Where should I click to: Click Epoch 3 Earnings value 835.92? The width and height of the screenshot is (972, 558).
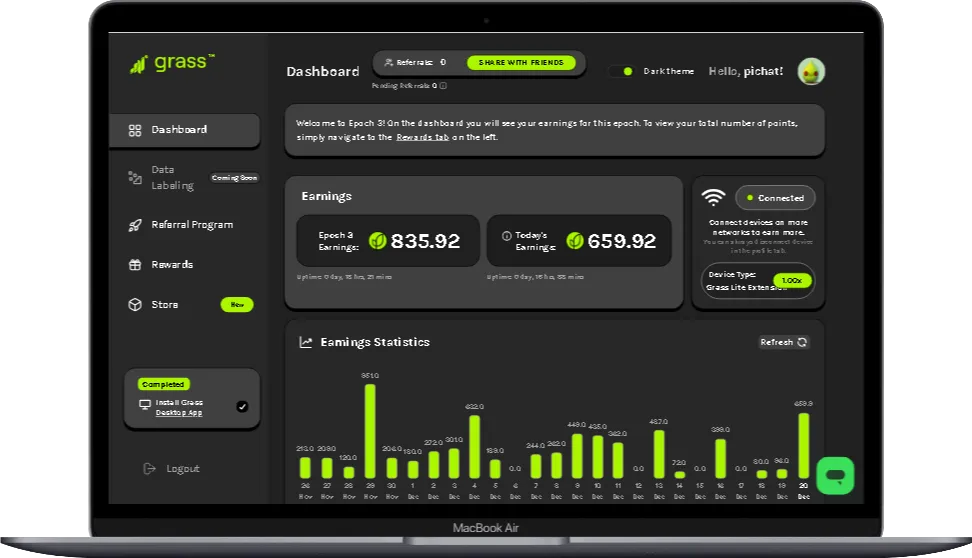(425, 241)
